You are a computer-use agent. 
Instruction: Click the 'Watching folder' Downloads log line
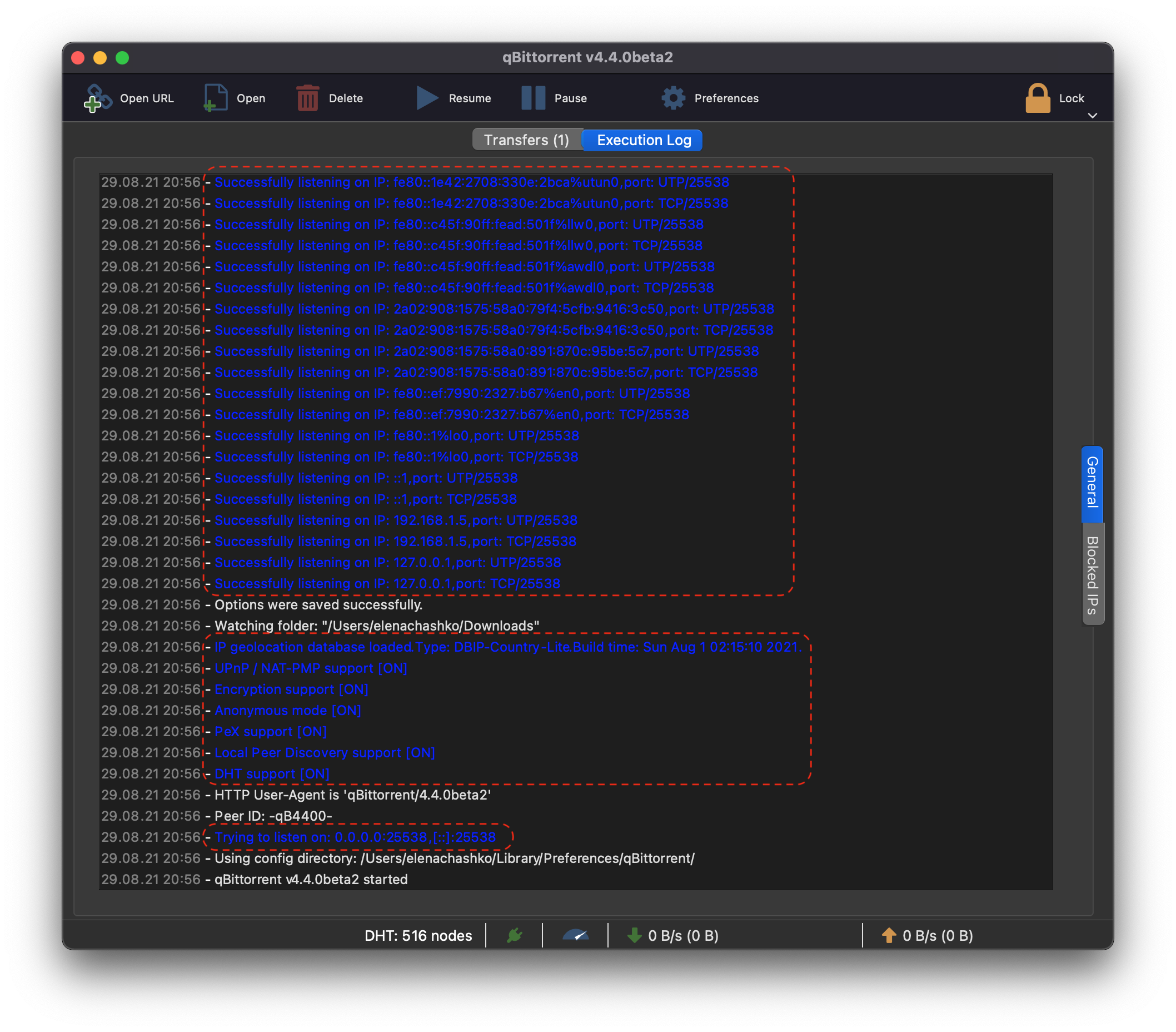click(x=376, y=626)
